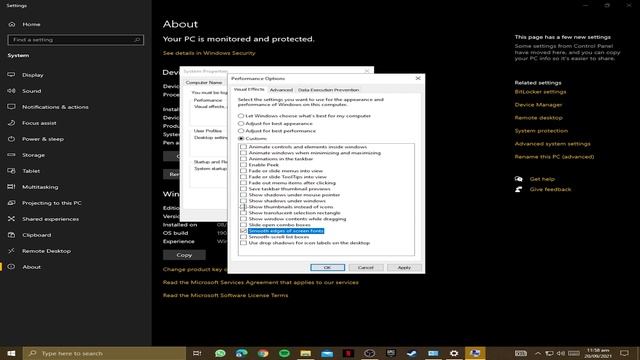Enable Animations in the taskbar

(x=244, y=159)
